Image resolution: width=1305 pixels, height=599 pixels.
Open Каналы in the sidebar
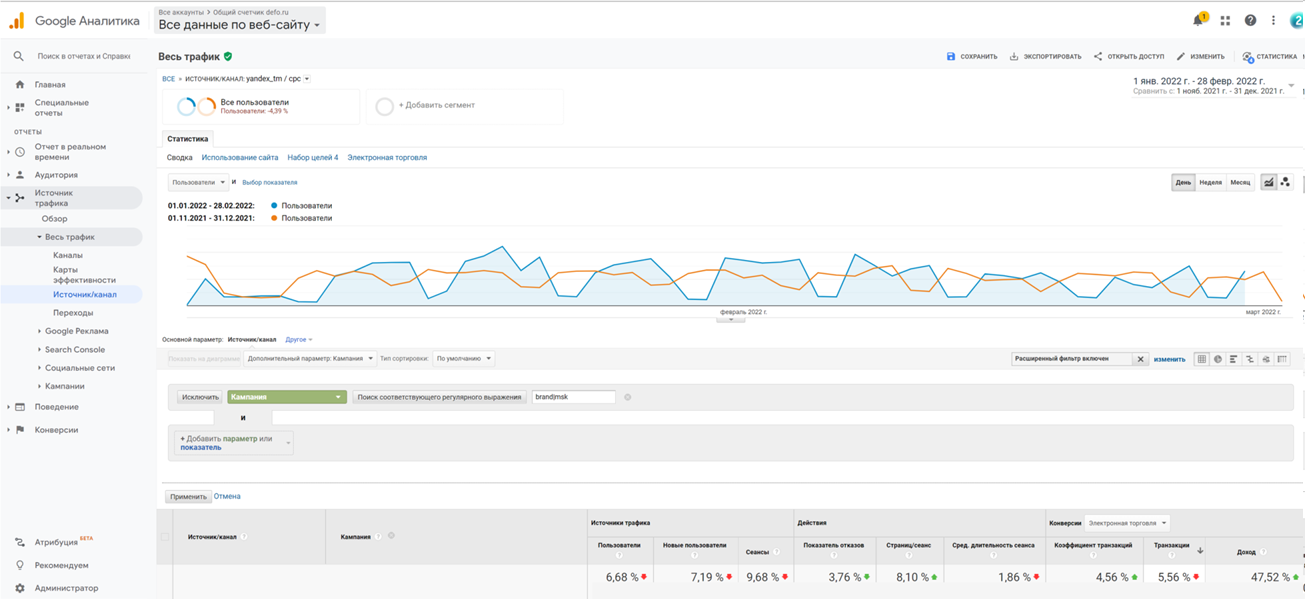pos(68,255)
